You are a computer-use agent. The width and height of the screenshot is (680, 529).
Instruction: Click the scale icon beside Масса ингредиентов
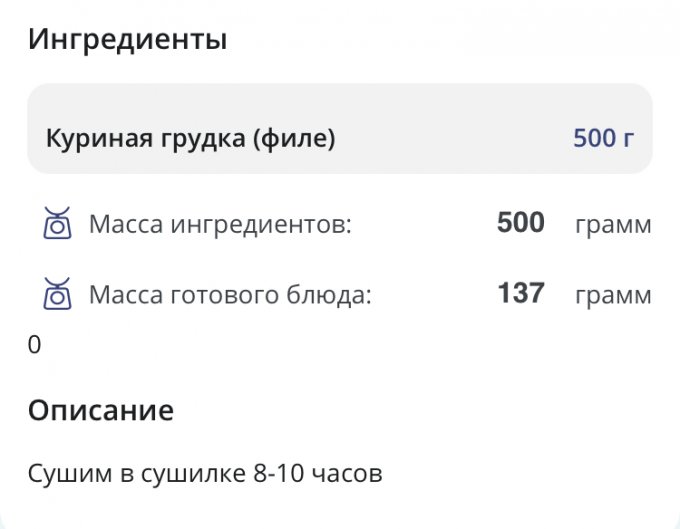pos(57,223)
